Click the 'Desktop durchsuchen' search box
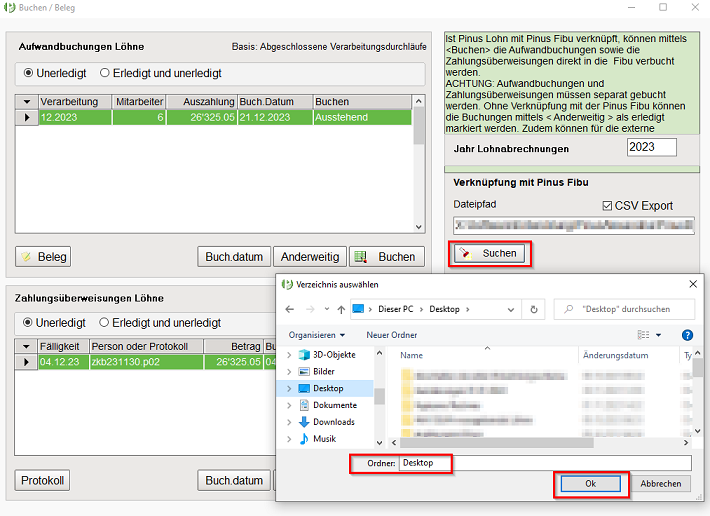 pyautogui.click(x=624, y=309)
